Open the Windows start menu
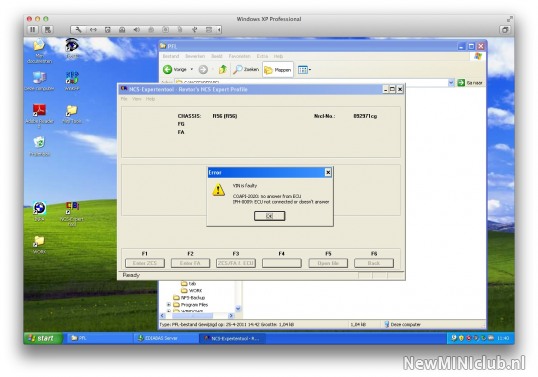538x377 pixels. [43, 338]
